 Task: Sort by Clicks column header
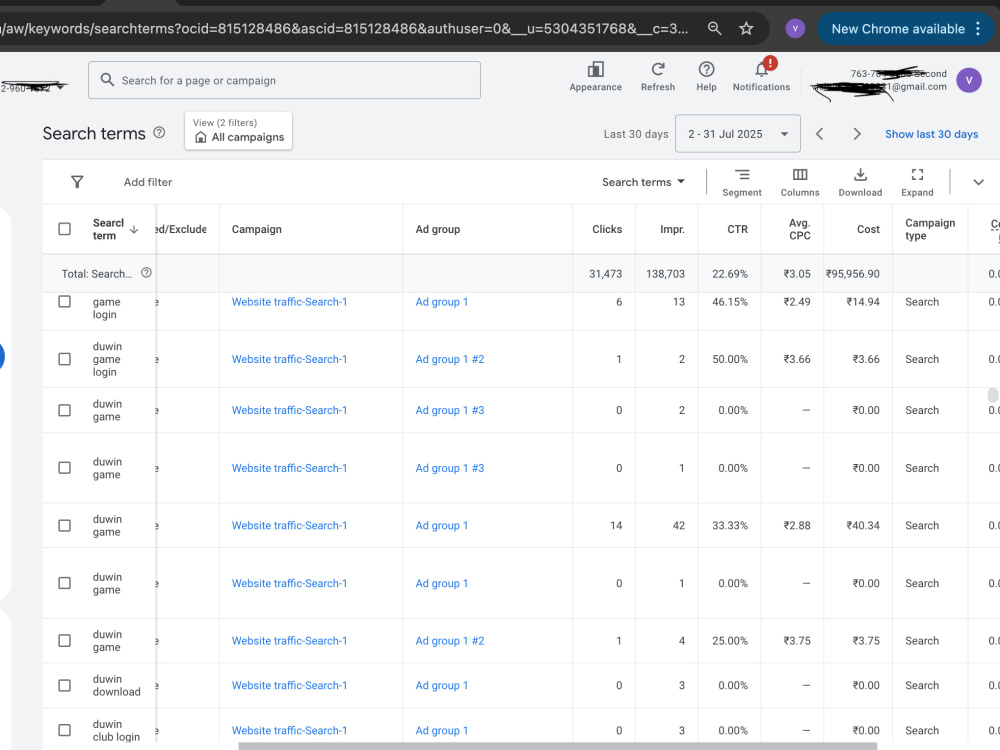pyautogui.click(x=607, y=229)
